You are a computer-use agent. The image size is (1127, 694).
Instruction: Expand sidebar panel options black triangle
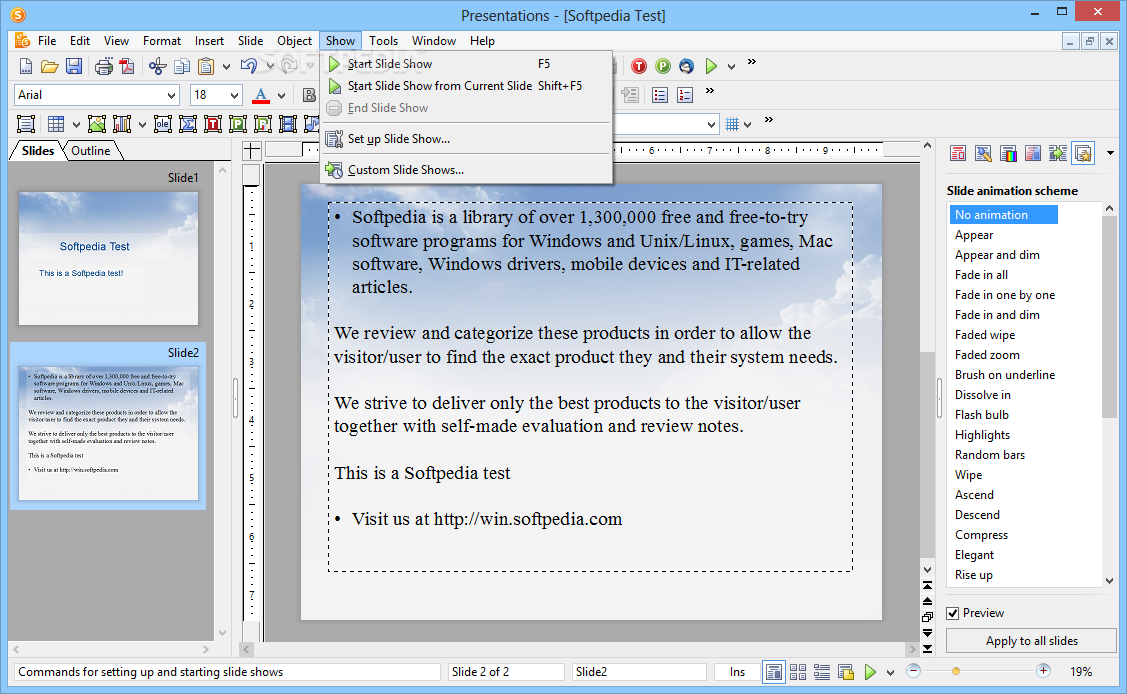pos(1110,153)
